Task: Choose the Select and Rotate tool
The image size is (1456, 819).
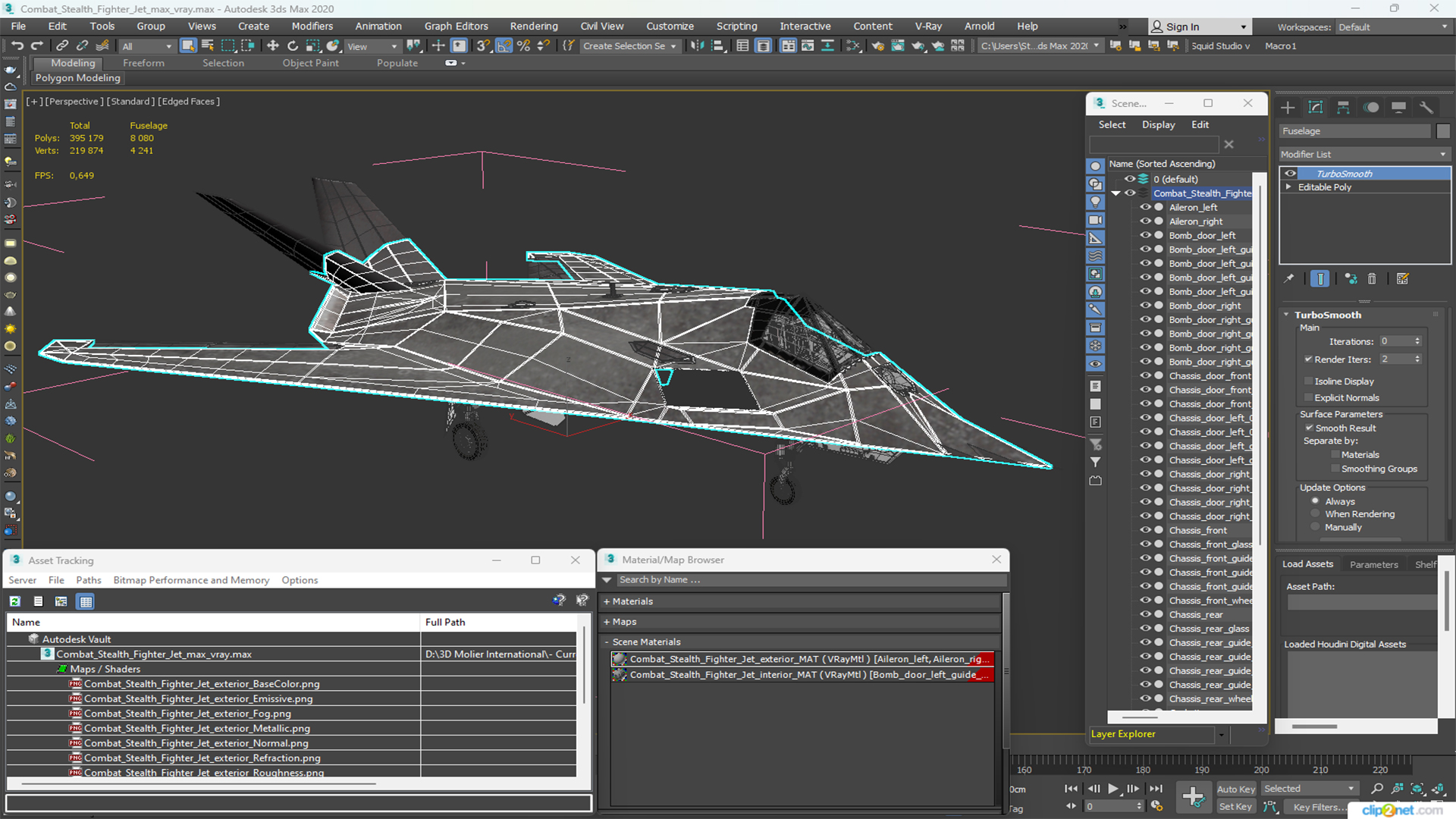Action: 293,45
